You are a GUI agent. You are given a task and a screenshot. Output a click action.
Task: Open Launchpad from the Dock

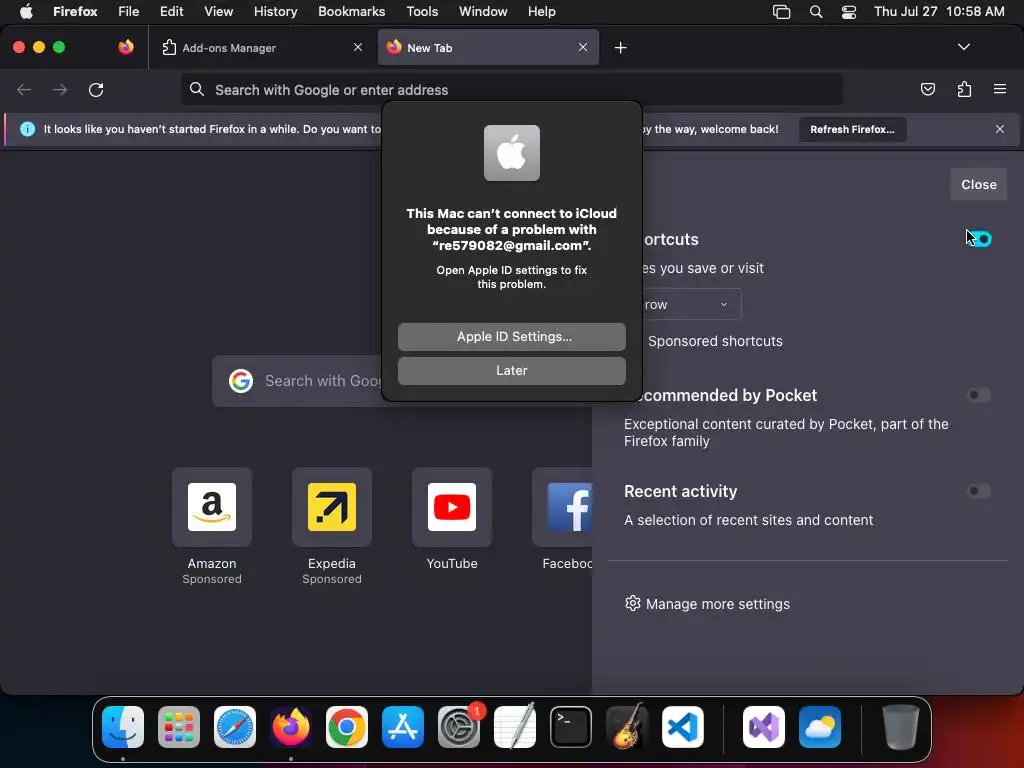click(x=179, y=727)
